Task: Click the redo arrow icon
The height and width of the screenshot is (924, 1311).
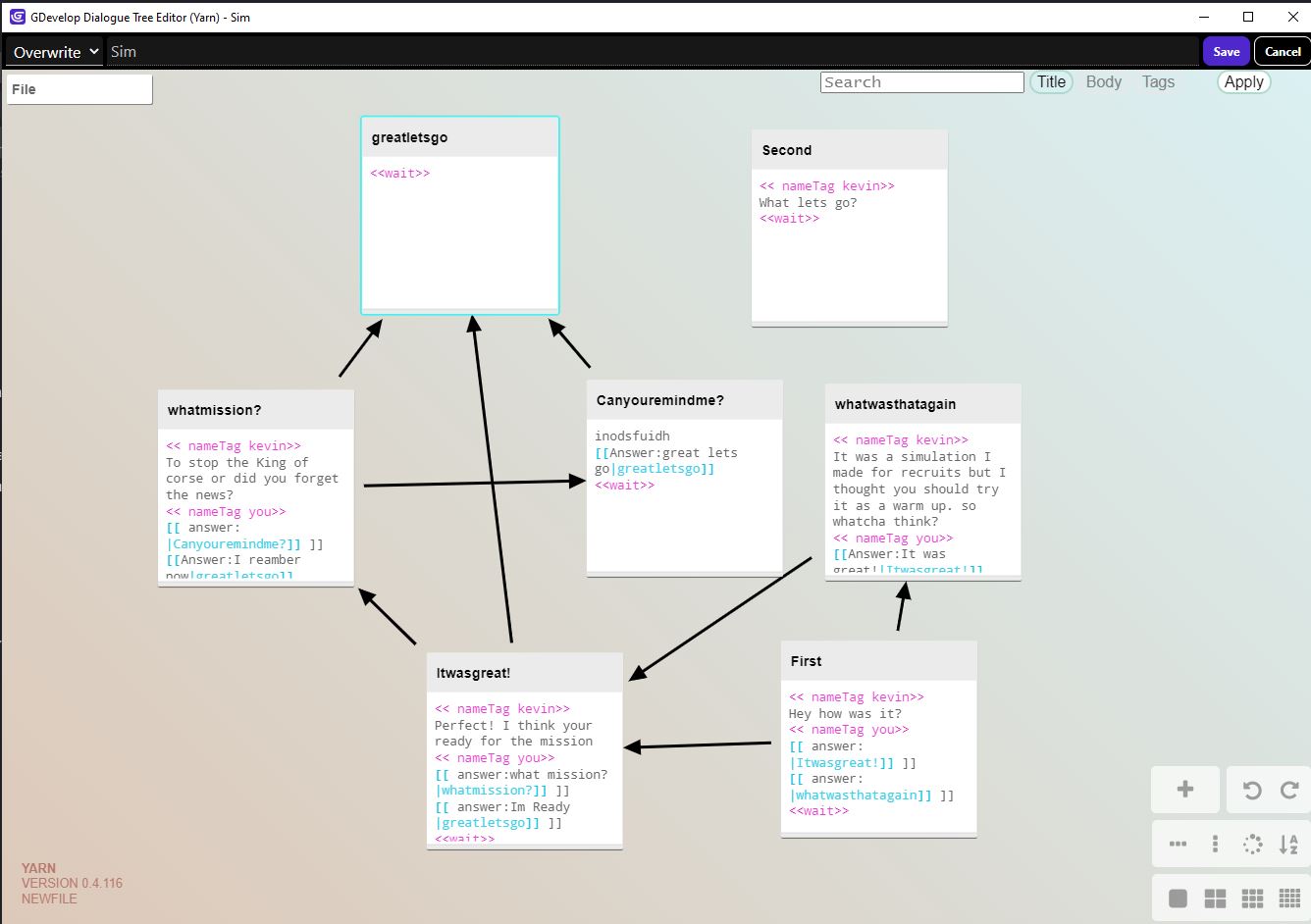Action: pyautogui.click(x=1289, y=790)
